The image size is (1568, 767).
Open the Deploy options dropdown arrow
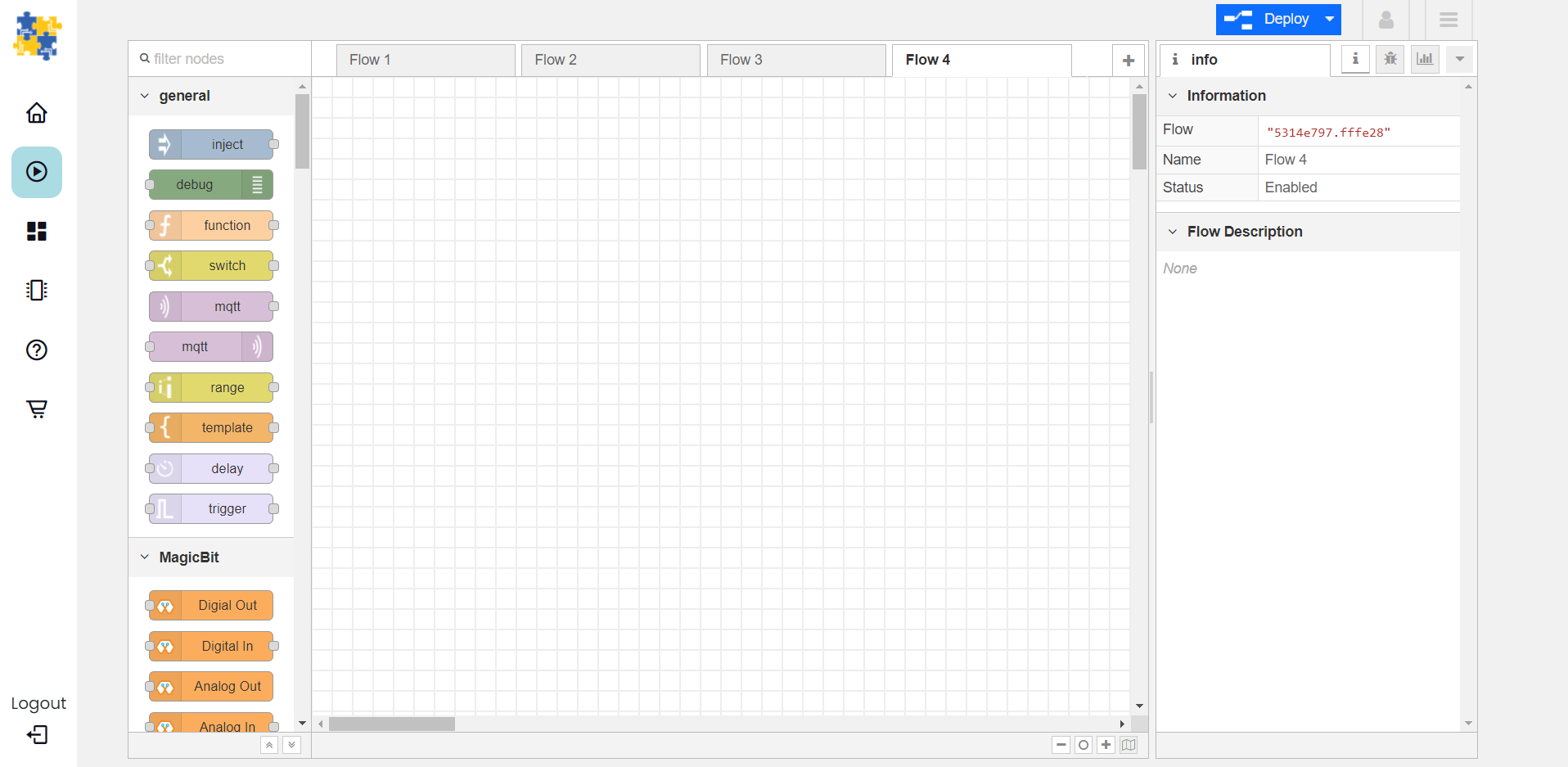[x=1330, y=19]
